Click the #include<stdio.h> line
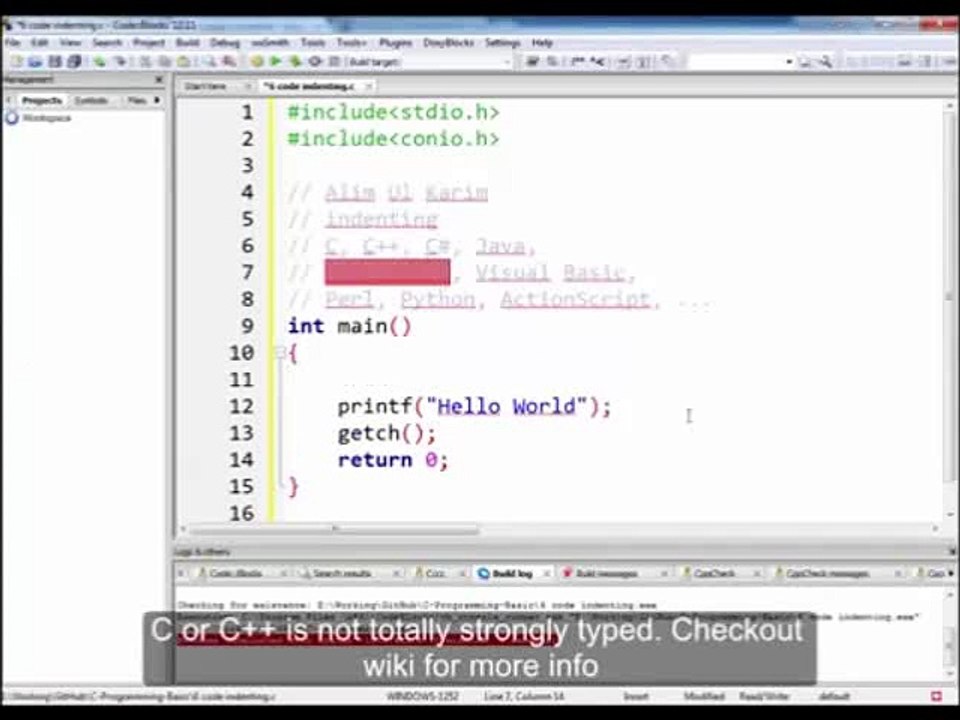Image resolution: width=960 pixels, height=720 pixels. tap(393, 112)
